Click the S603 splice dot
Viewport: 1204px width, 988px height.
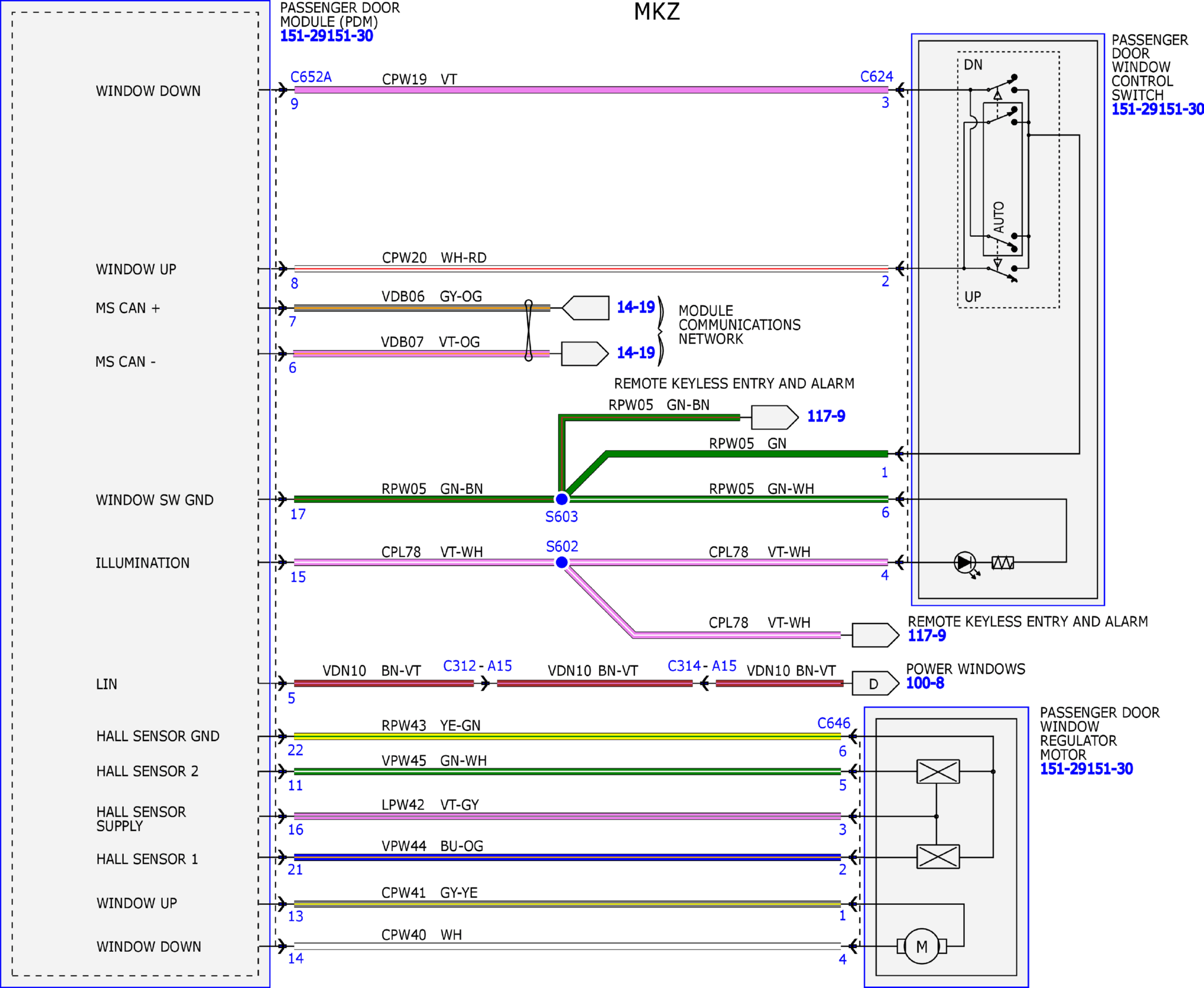coord(562,499)
